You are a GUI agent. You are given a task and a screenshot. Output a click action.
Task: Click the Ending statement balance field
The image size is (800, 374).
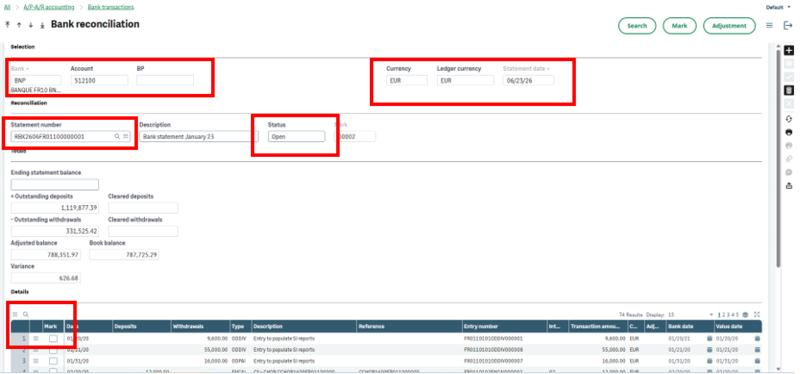pos(55,185)
